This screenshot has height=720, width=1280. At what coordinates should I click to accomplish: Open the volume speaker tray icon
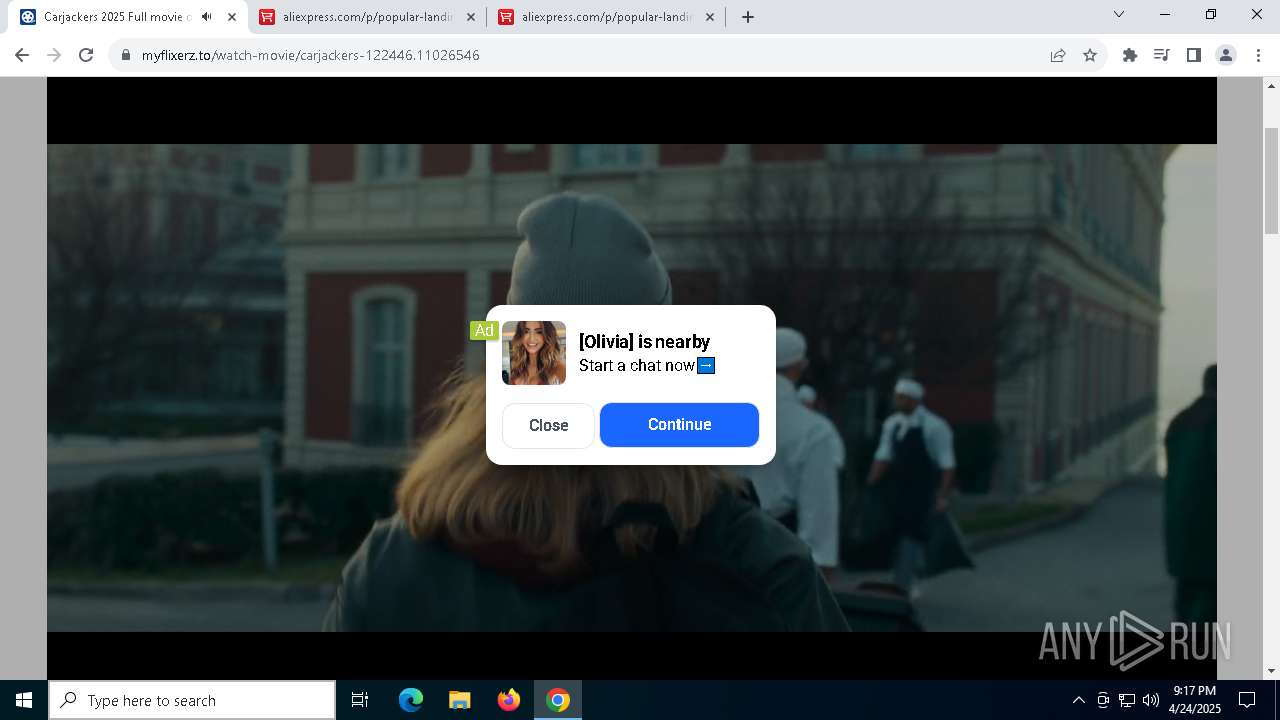[x=1151, y=700]
